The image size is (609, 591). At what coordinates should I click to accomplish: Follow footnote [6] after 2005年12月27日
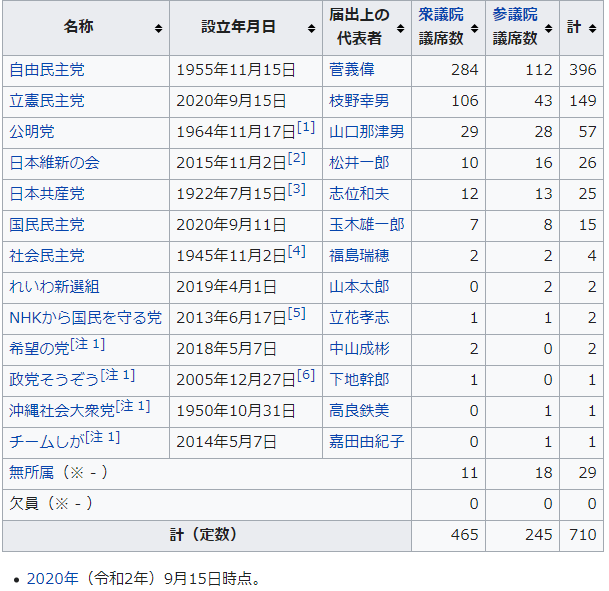[x=306, y=375]
